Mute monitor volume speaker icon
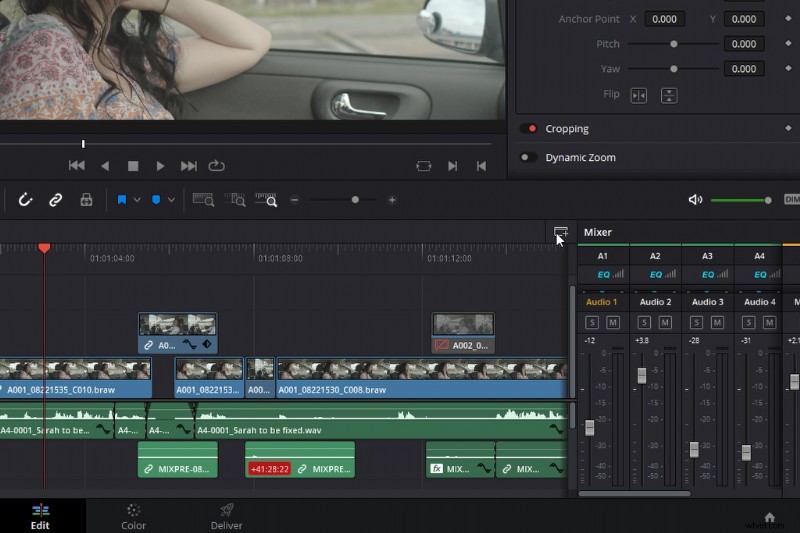The width and height of the screenshot is (800, 533). (x=695, y=199)
